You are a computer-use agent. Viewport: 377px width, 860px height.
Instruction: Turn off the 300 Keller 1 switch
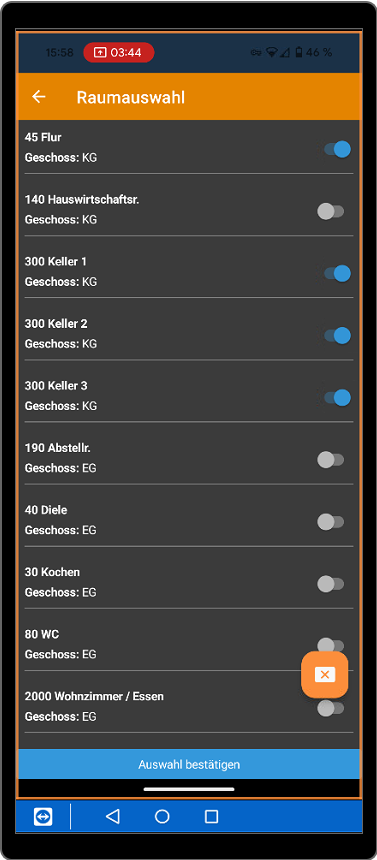[x=336, y=273]
